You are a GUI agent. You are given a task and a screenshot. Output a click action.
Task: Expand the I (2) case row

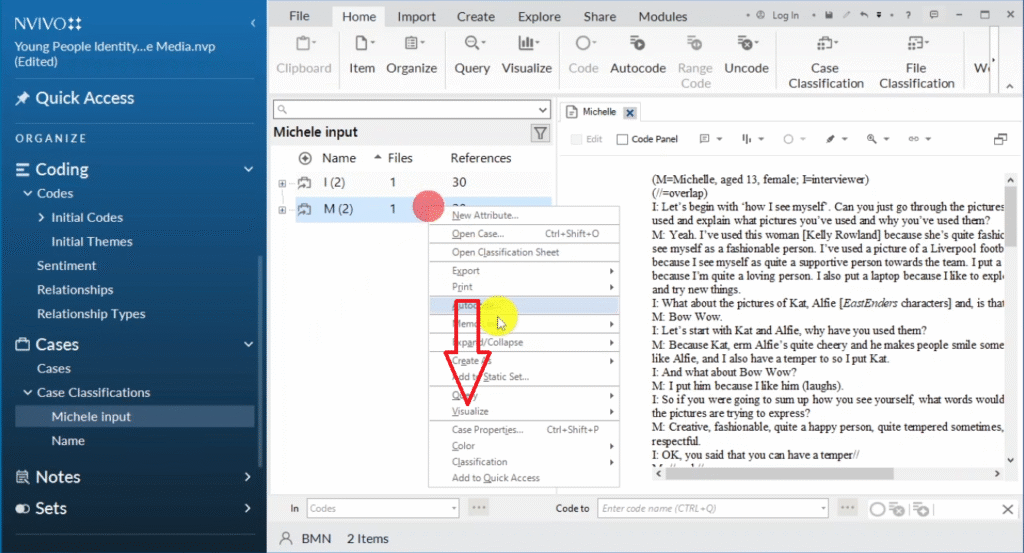[282, 183]
